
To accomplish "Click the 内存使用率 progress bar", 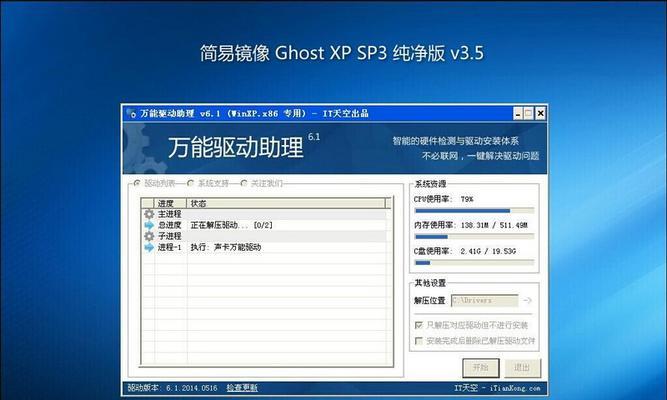I will (x=474, y=237).
